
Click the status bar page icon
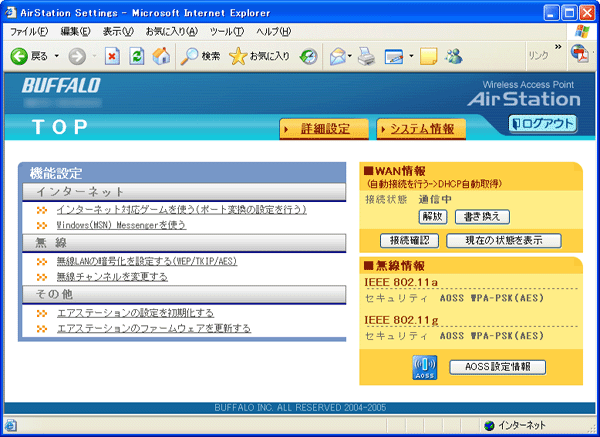11,425
